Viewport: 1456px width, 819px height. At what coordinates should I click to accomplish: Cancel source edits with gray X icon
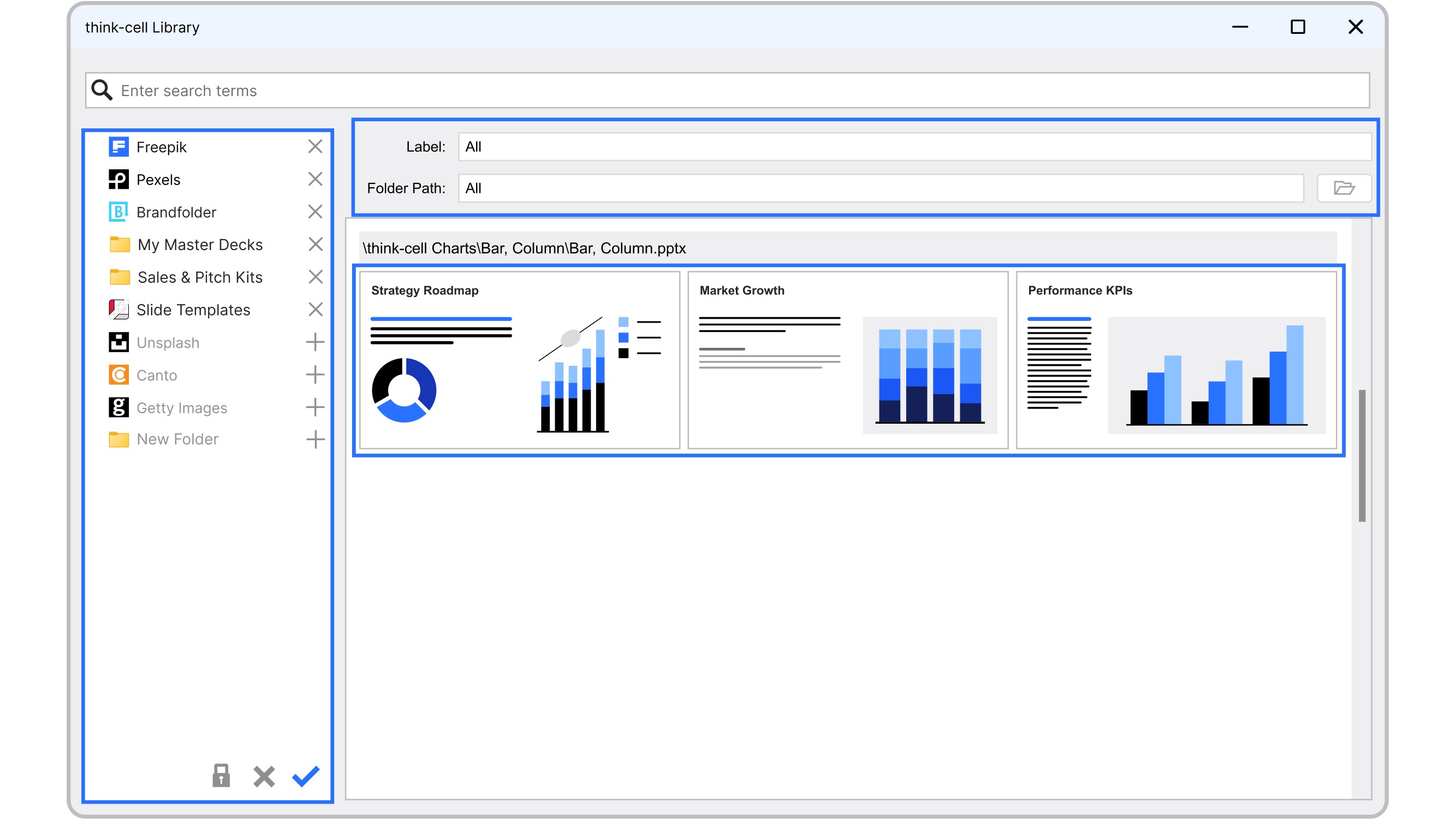(x=264, y=776)
